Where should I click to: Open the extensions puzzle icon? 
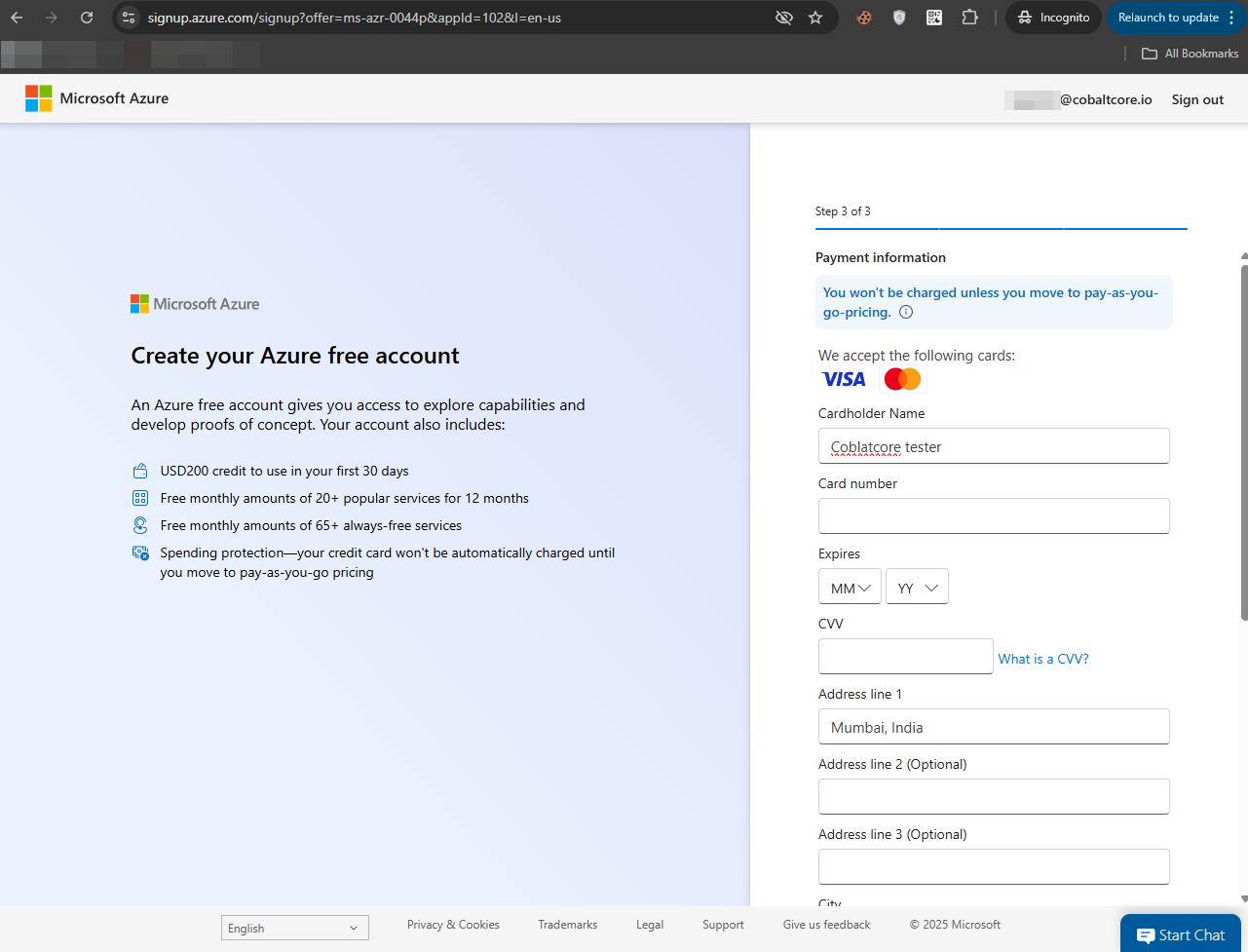coord(969,17)
